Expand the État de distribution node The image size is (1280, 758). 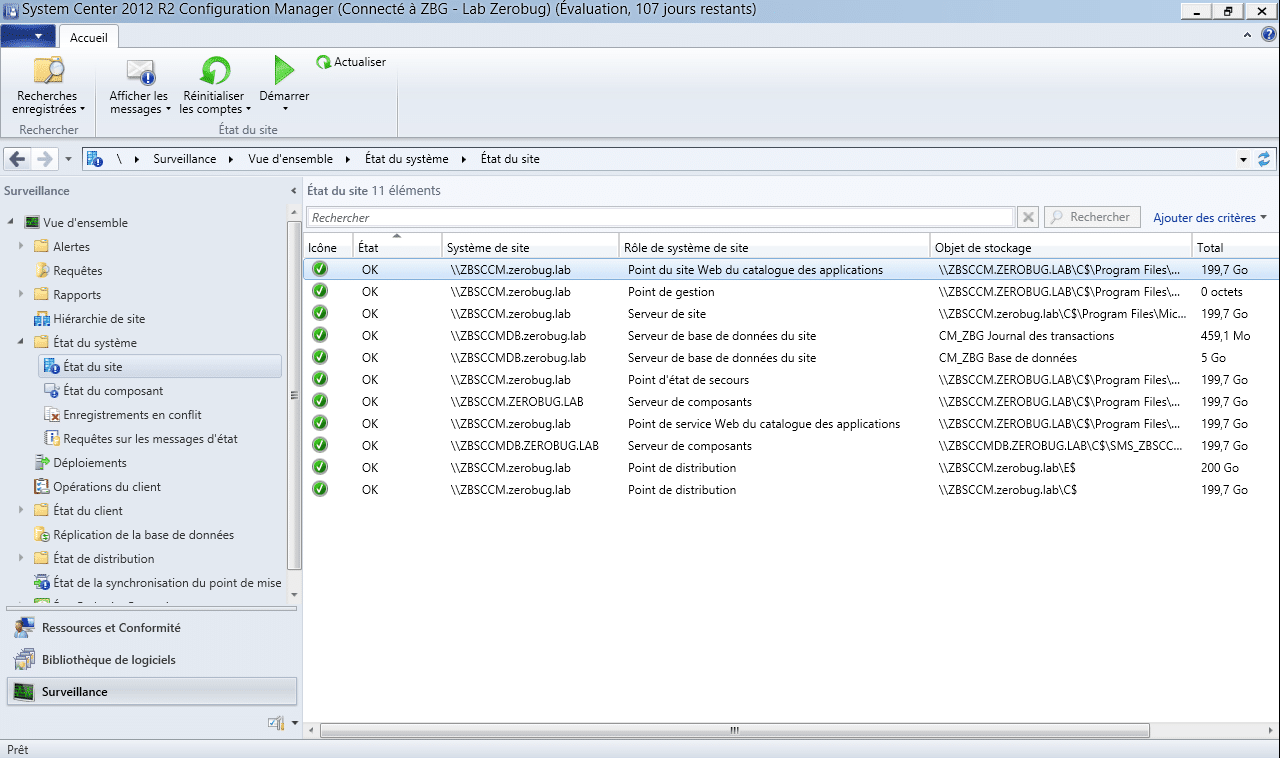coord(21,559)
